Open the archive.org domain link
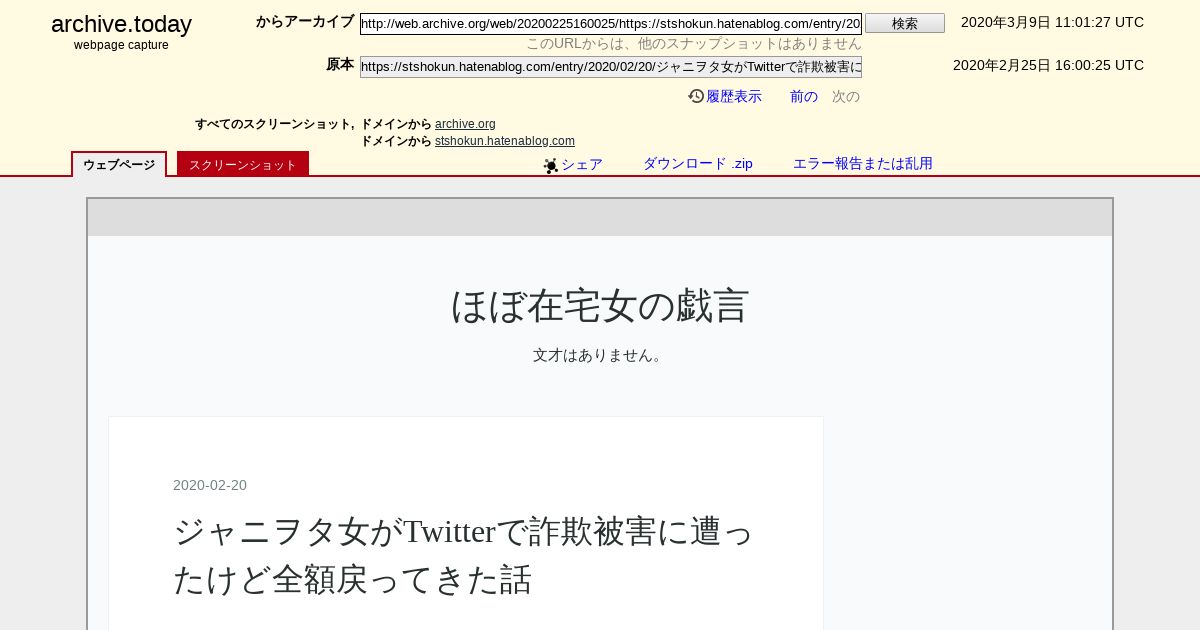 (x=465, y=124)
